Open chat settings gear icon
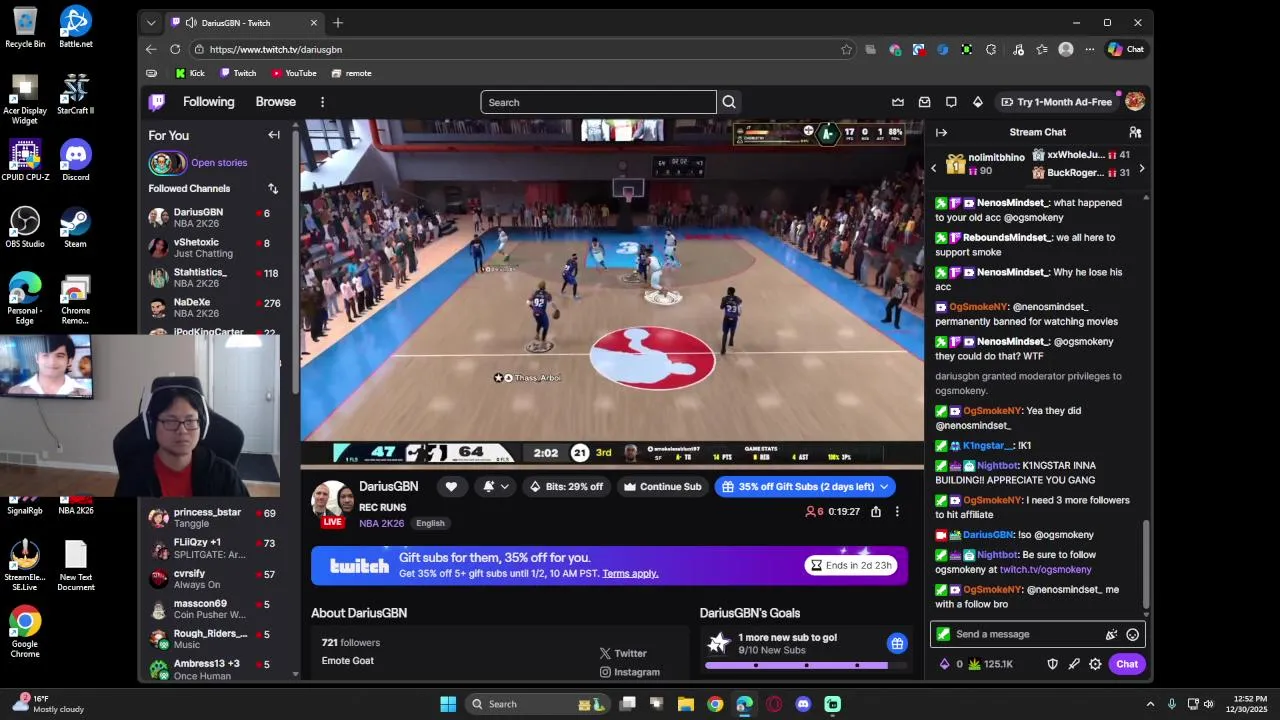Screen dimensions: 1280x720 [x=1095, y=664]
